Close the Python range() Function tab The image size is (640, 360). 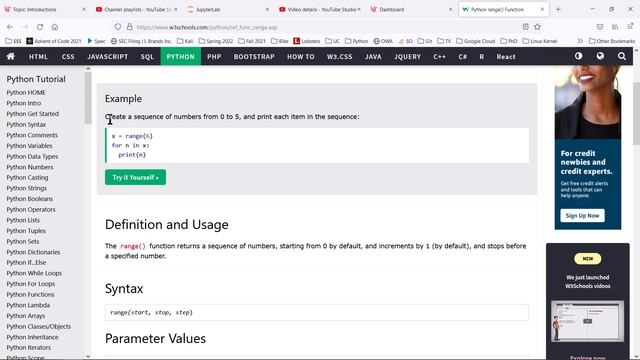coord(542,9)
